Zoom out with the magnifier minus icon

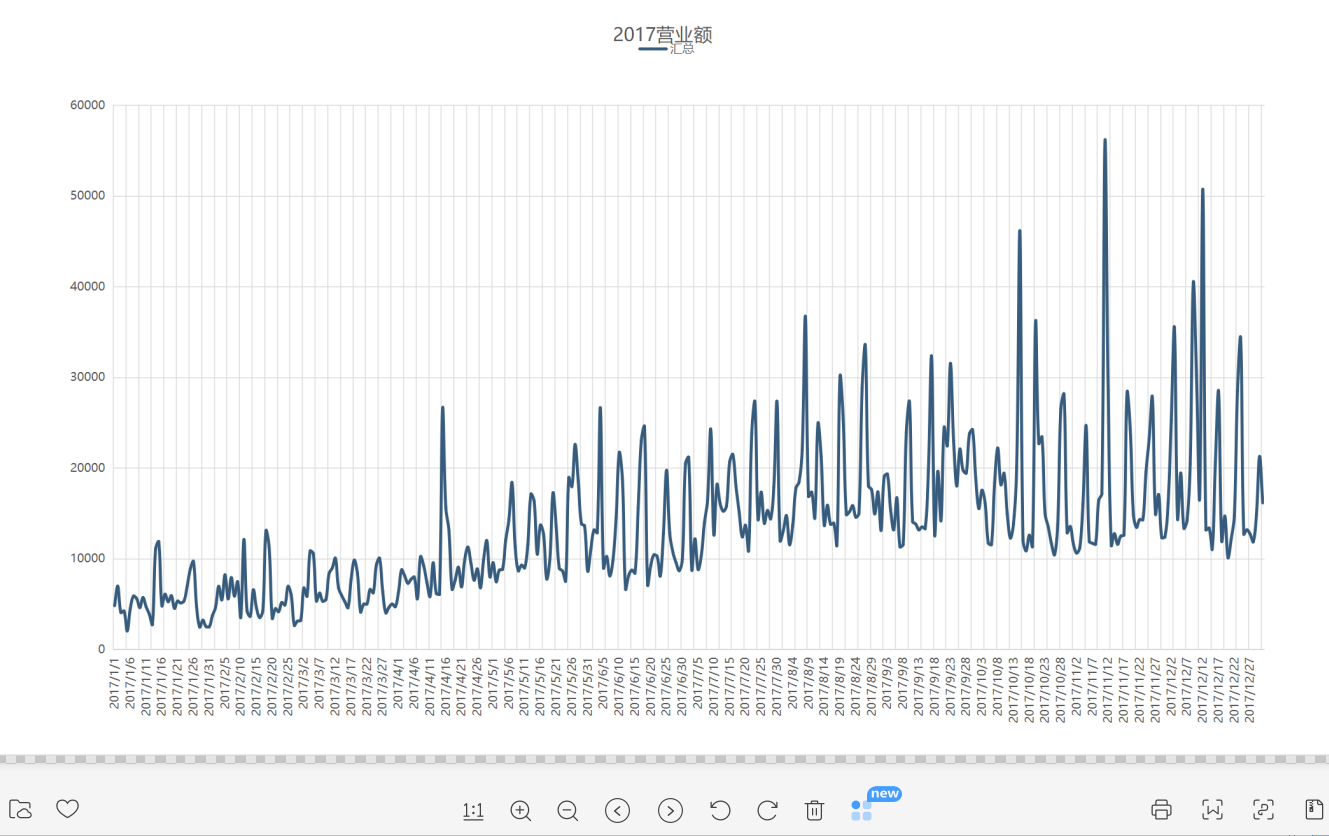568,810
